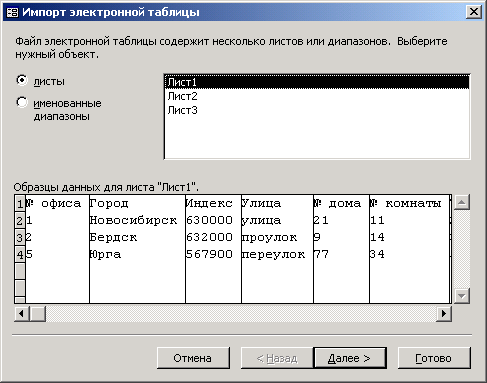
Task: Click the preview vertical scrollbar down arrow
Action: [462, 296]
